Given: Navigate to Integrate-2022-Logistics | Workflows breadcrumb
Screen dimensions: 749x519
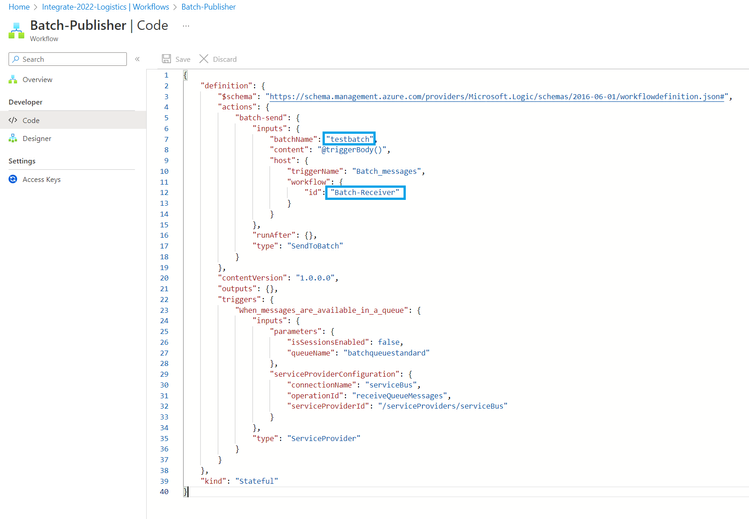Looking at the screenshot, I should click(x=105, y=7).
